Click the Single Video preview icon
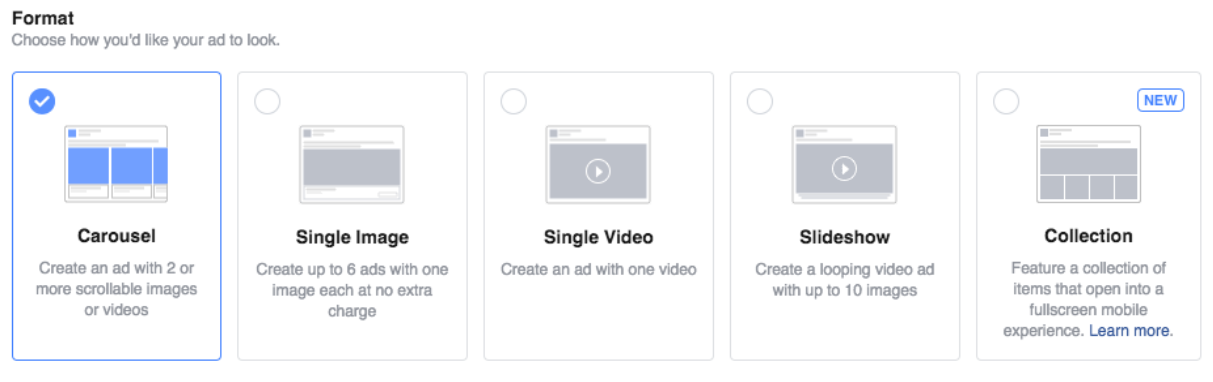Viewport: 1213px width, 382px height. pos(598,164)
